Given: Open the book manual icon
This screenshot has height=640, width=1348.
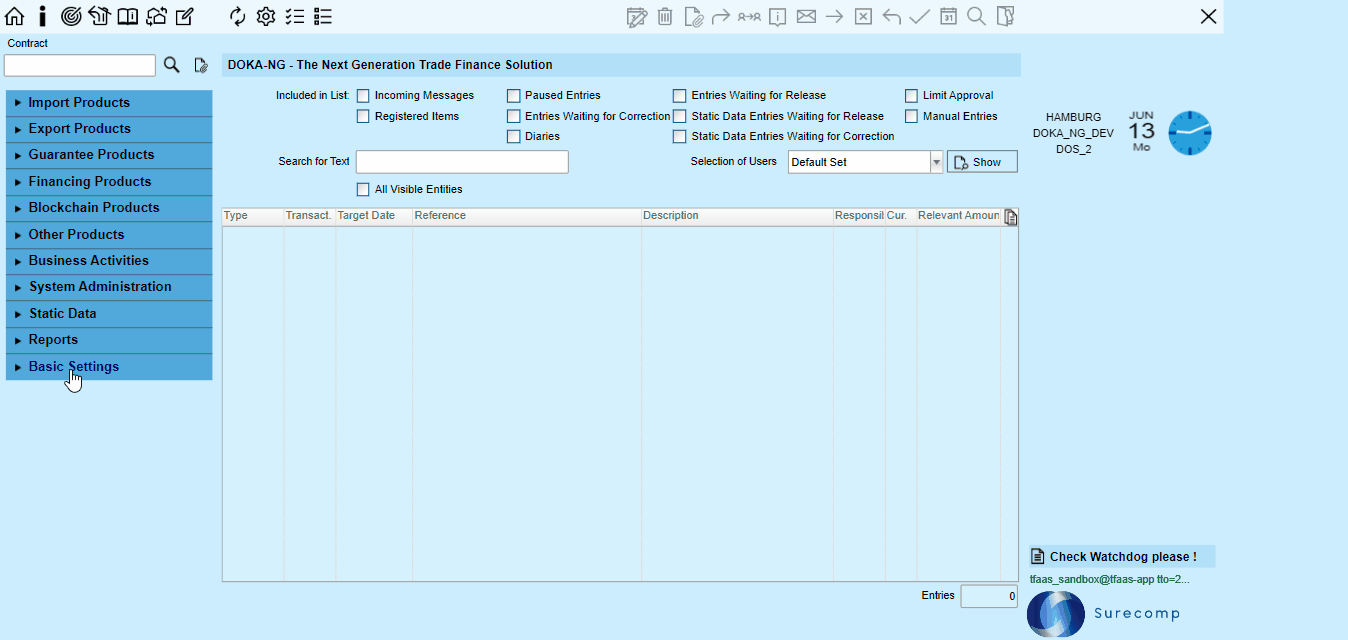Looking at the screenshot, I should tap(127, 16).
